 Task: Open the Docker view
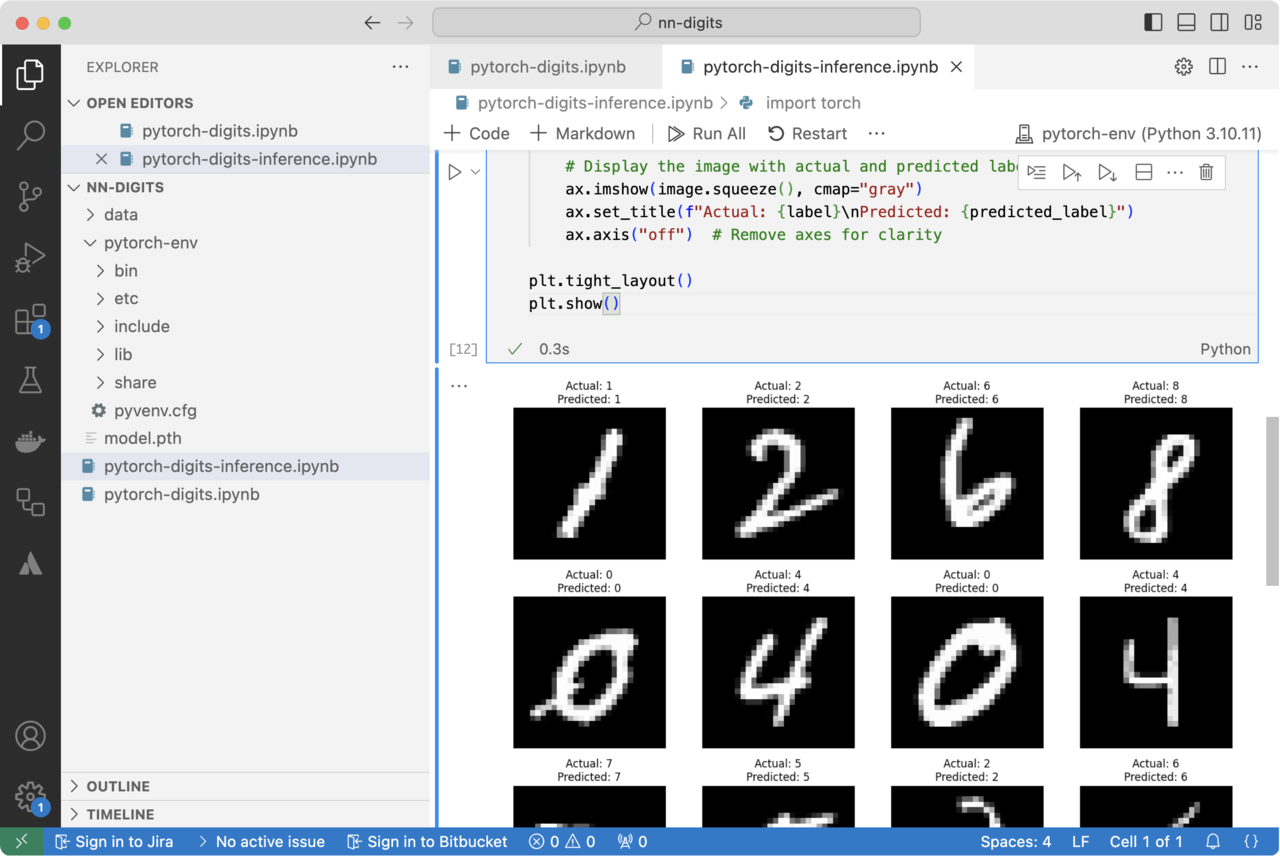click(x=30, y=441)
